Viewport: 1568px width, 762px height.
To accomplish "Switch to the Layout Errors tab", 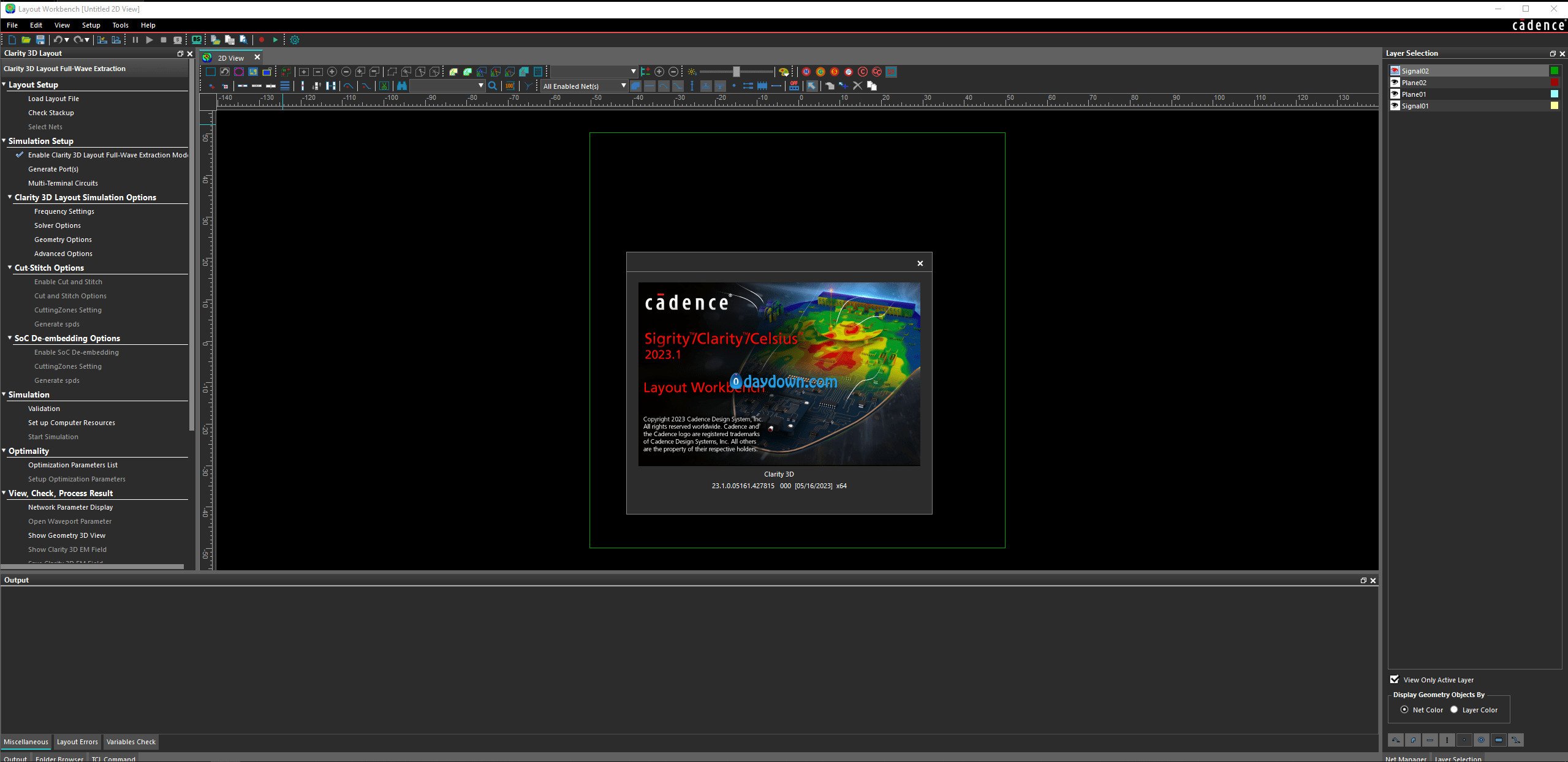I will [77, 742].
